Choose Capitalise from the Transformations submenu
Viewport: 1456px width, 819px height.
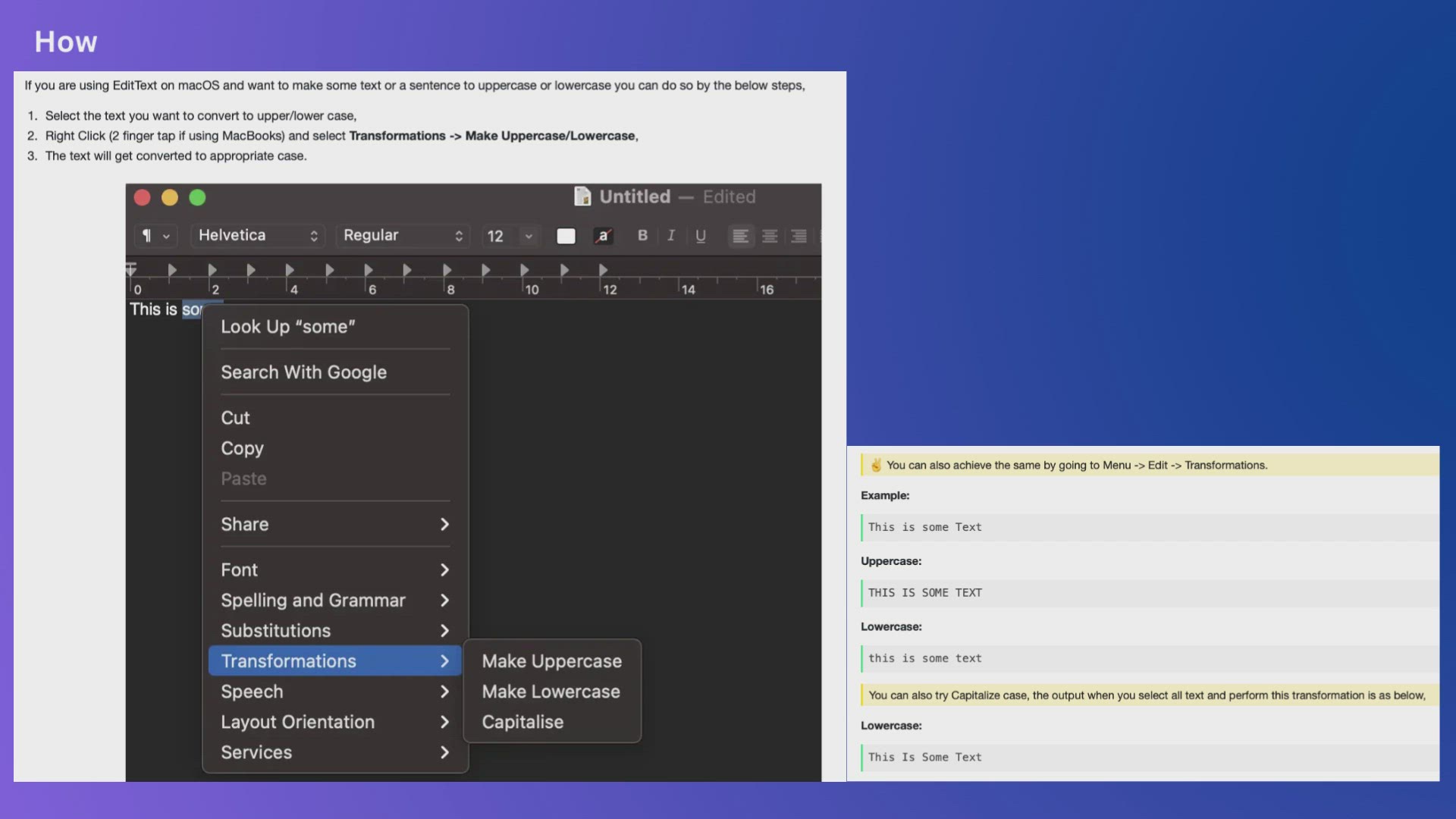pyautogui.click(x=522, y=722)
